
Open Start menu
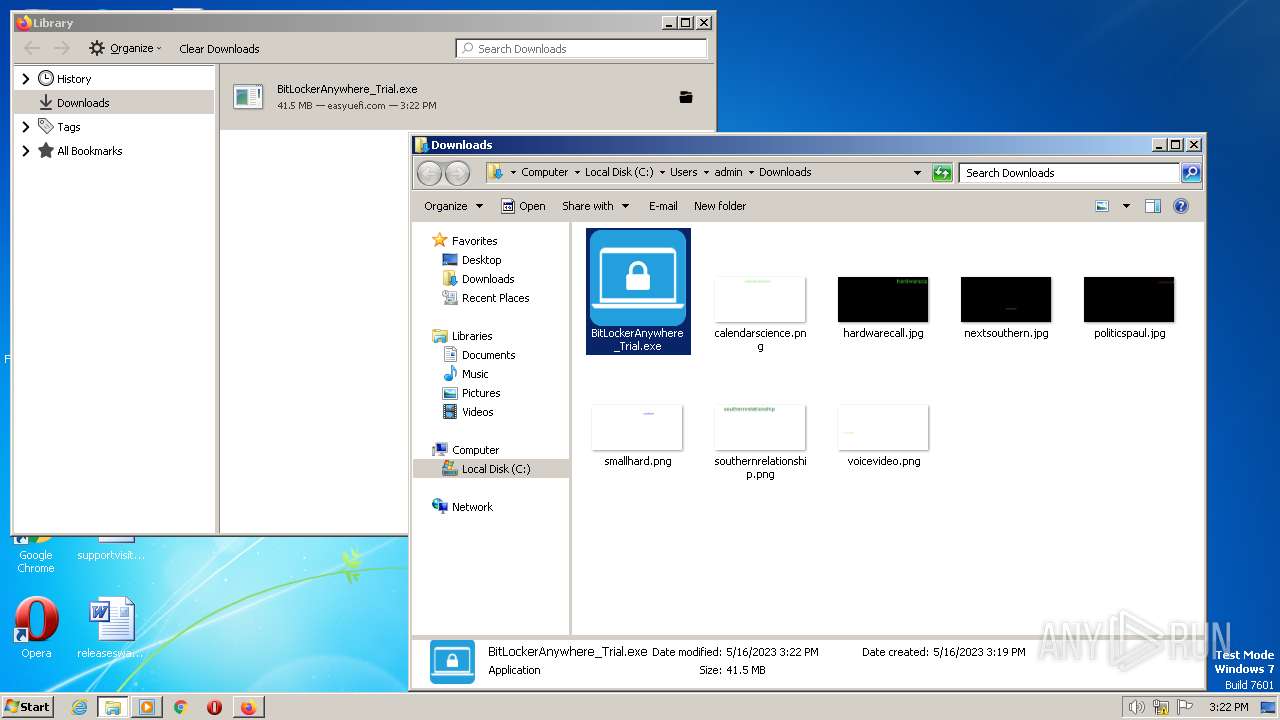pos(28,706)
